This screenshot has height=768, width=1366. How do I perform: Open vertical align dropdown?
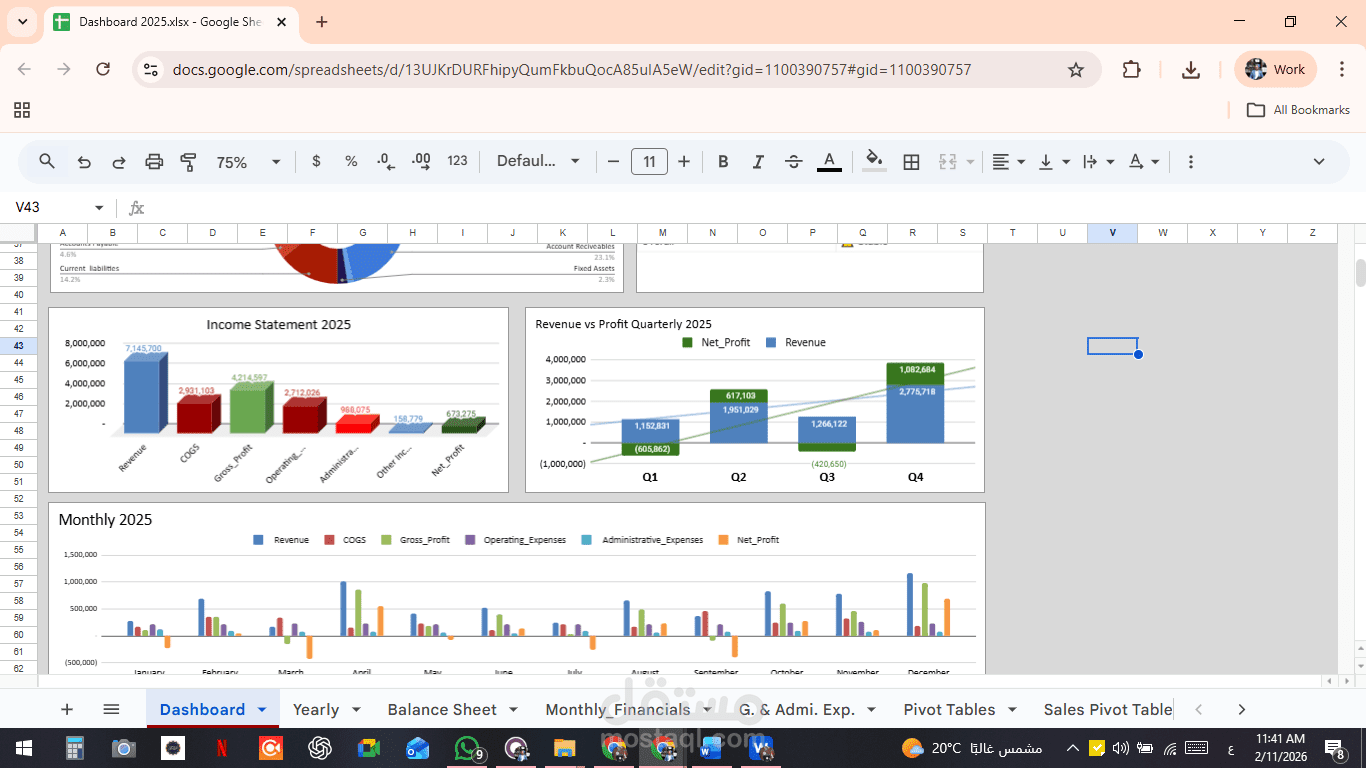coord(1054,161)
